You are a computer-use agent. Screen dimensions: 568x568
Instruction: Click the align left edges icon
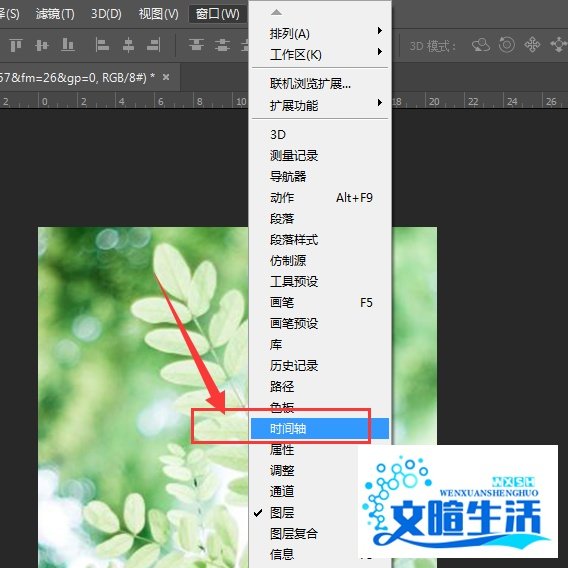coord(102,45)
